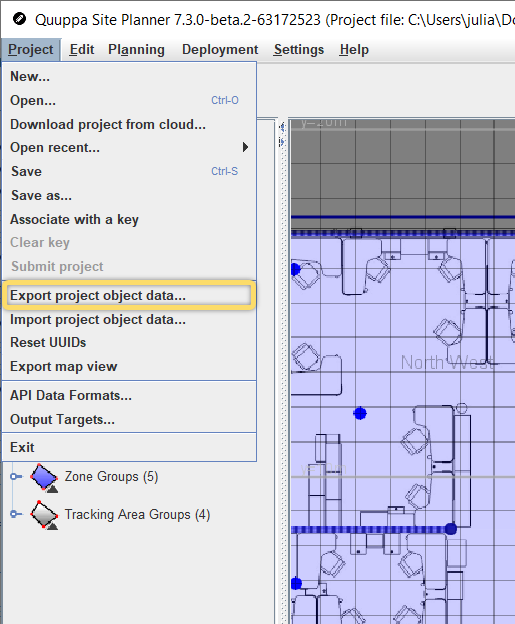Click the Zone Groups blue polygon icon

pyautogui.click(x=44, y=477)
